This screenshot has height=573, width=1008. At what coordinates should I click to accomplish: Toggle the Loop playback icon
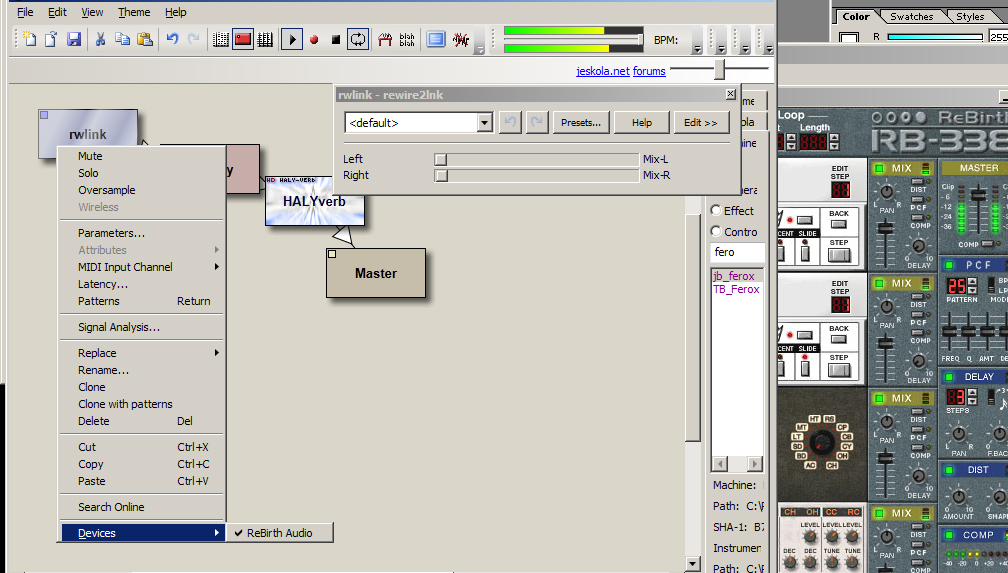358,40
